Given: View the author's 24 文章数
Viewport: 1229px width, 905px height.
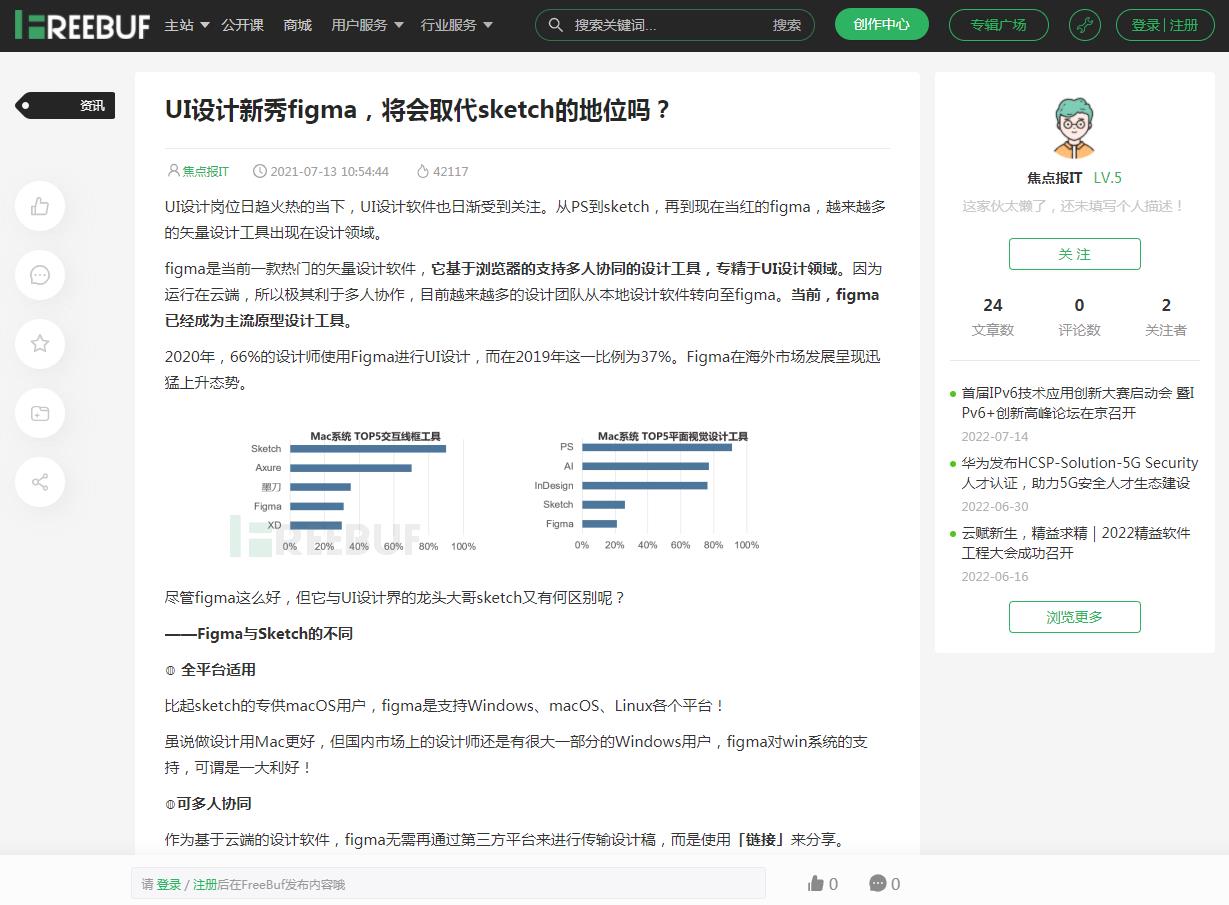Looking at the screenshot, I should coord(992,316).
